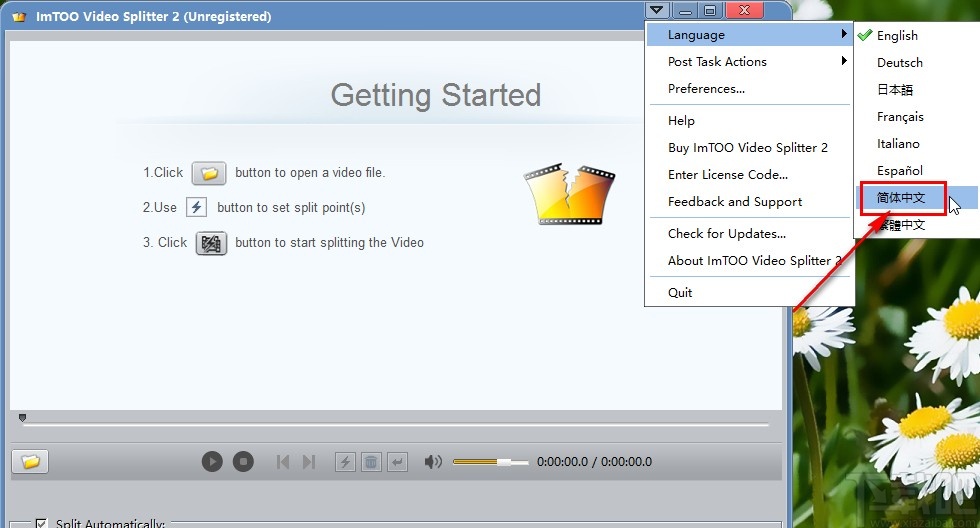Switch language to 日本語
This screenshot has height=528, width=980.
point(916,89)
